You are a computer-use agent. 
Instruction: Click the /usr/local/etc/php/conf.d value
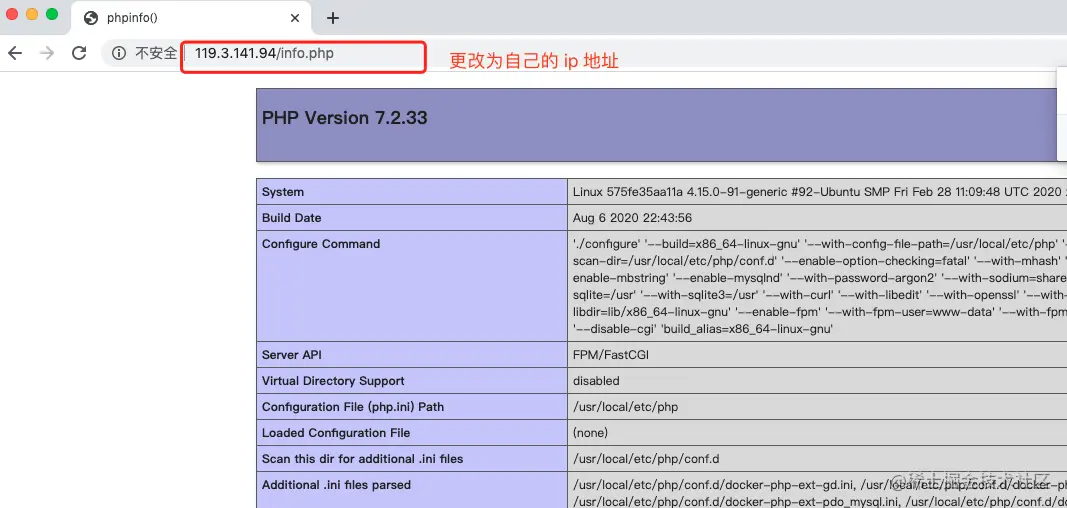[644, 458]
